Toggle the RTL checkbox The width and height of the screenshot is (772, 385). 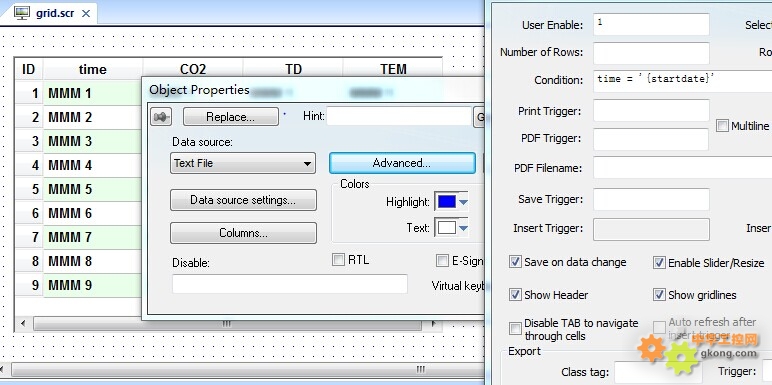338,260
